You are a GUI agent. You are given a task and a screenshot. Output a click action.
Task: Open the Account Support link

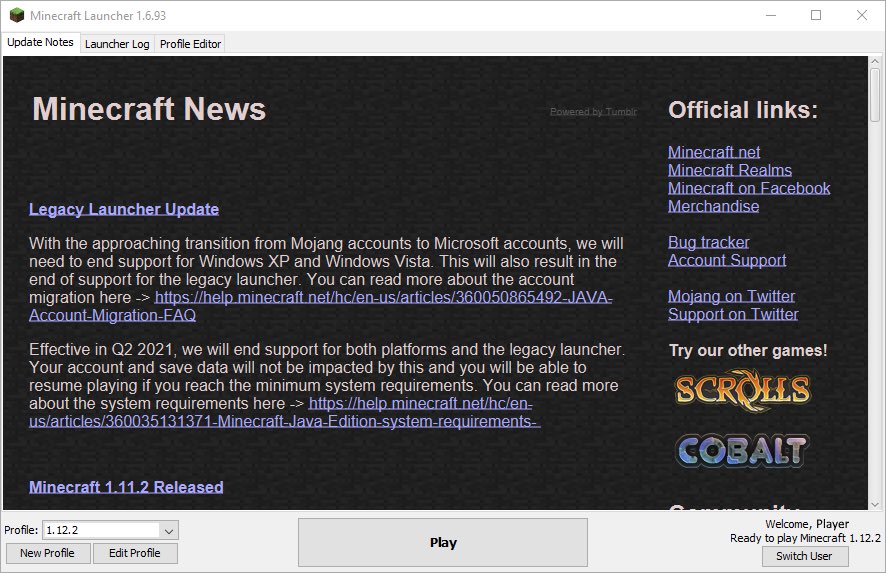(x=727, y=261)
